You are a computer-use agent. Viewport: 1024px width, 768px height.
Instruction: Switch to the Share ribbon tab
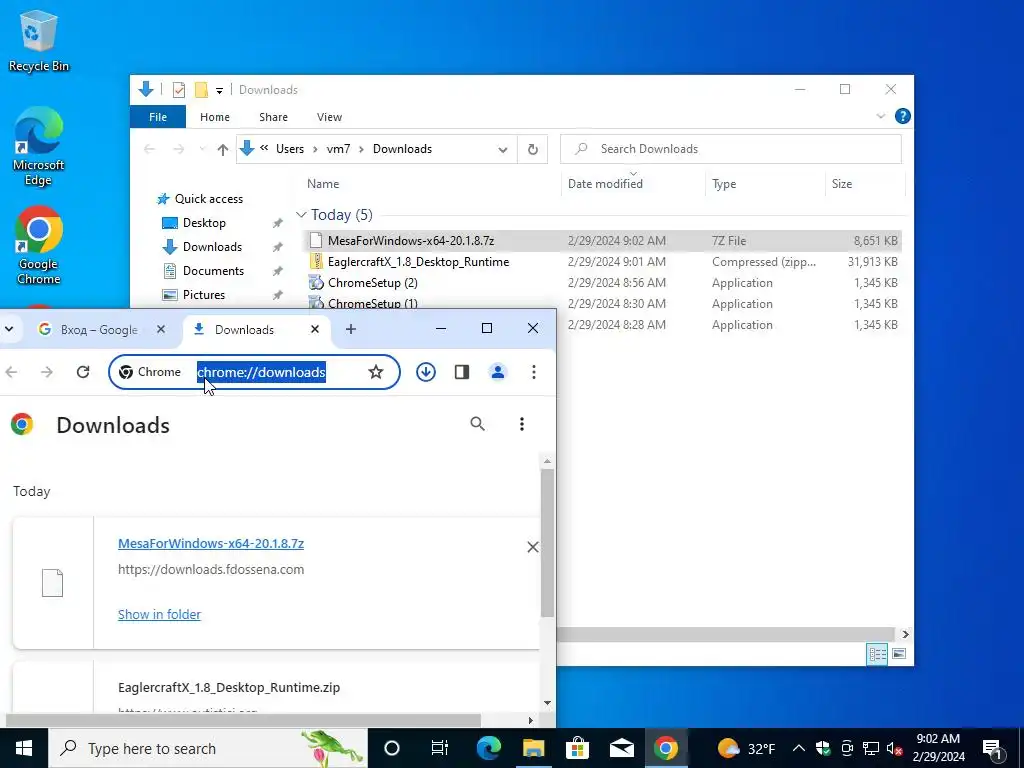tap(273, 117)
